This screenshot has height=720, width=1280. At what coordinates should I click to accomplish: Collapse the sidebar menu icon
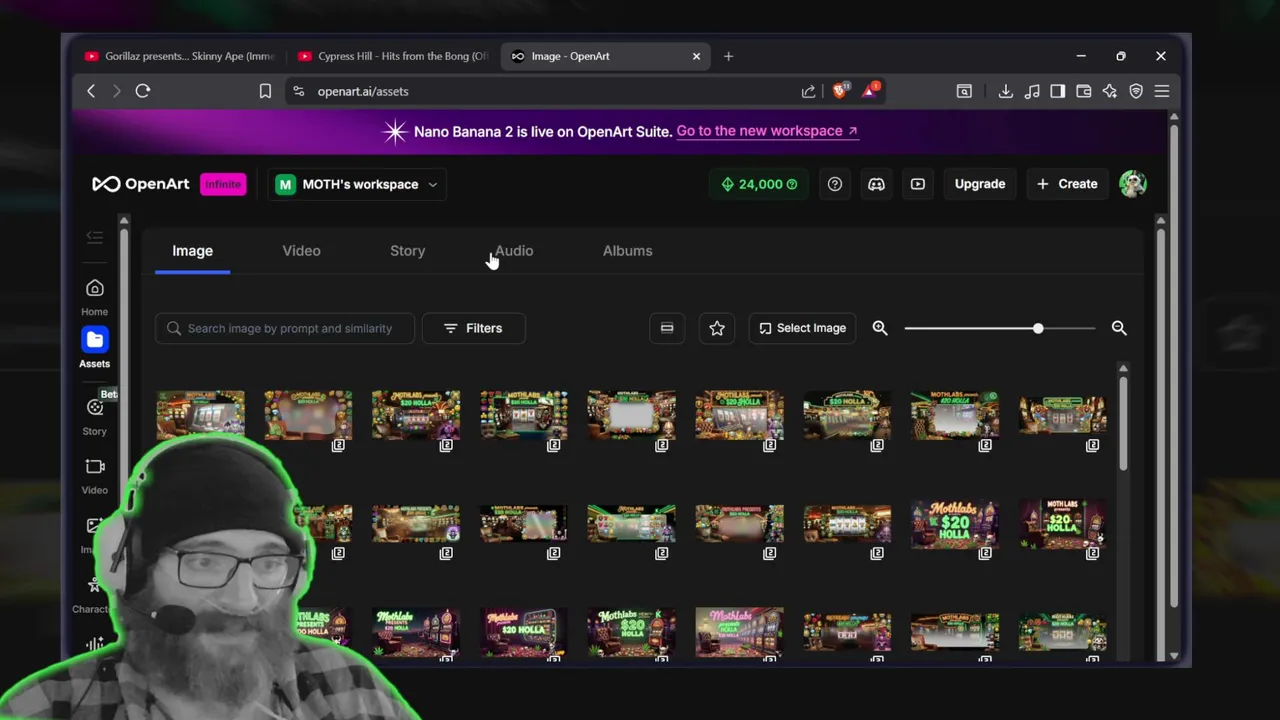[94, 237]
